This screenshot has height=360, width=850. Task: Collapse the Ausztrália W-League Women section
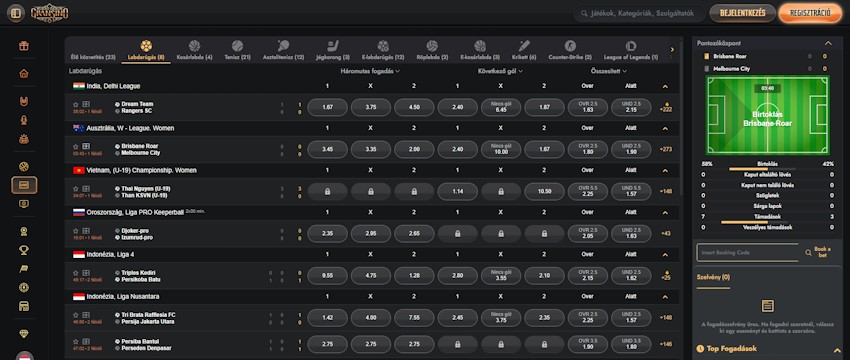point(665,128)
